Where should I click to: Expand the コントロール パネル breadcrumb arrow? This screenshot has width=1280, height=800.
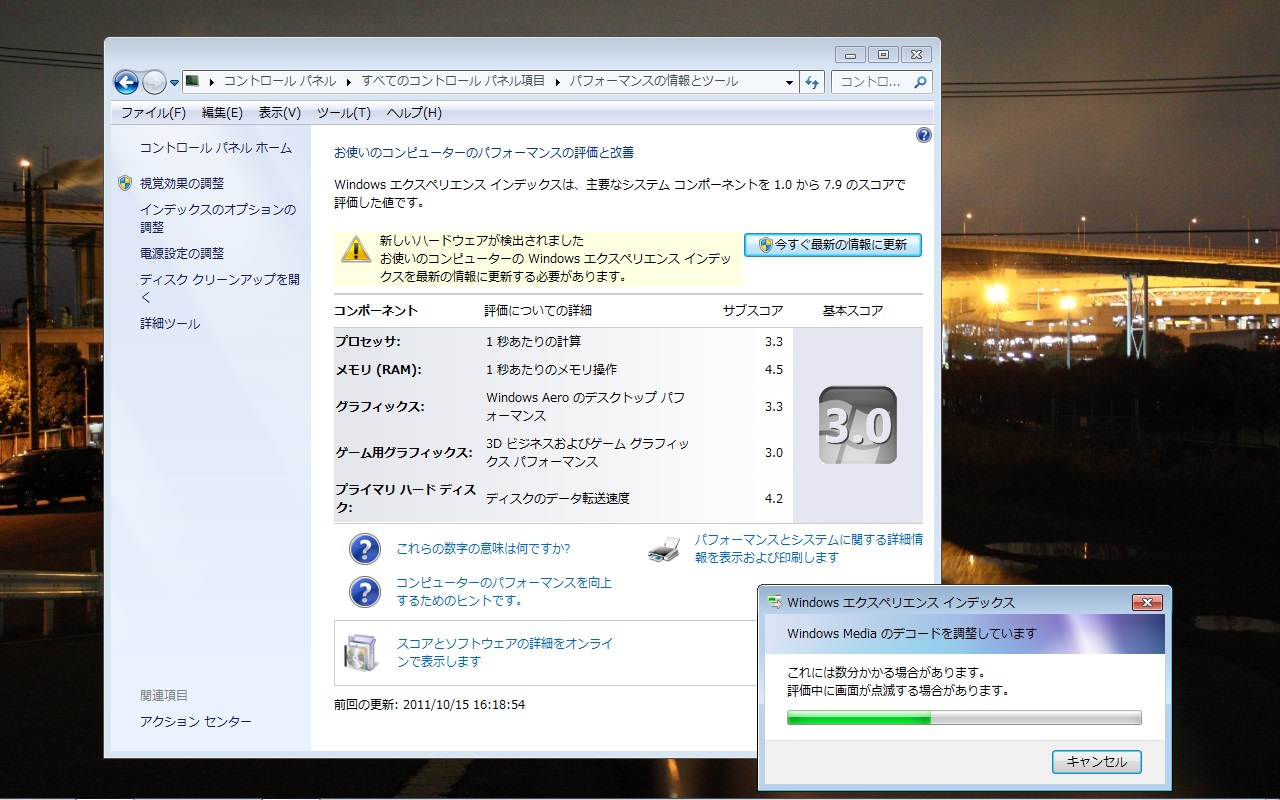(x=349, y=82)
